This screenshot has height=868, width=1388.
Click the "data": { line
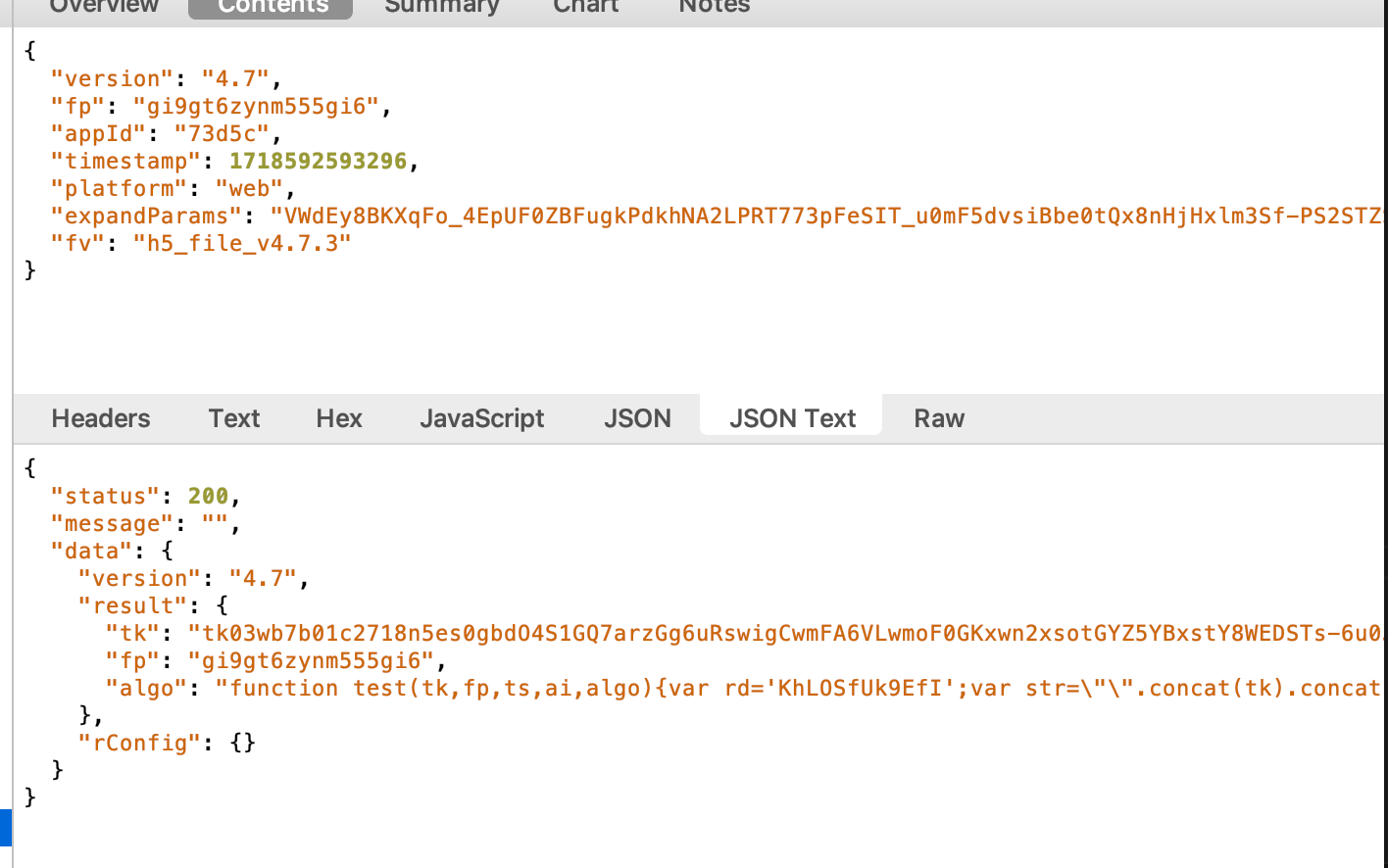pyautogui.click(x=111, y=551)
